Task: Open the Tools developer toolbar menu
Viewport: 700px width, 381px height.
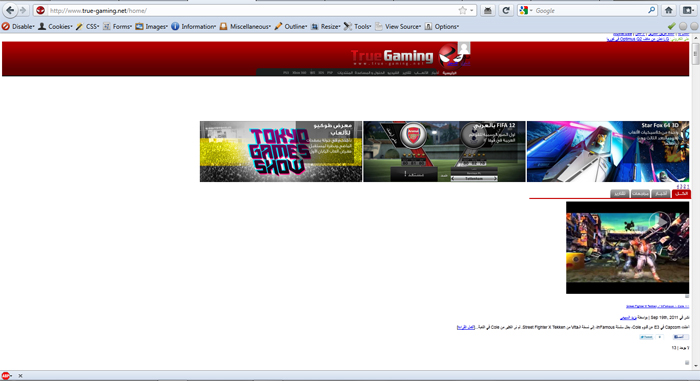Action: (357, 27)
